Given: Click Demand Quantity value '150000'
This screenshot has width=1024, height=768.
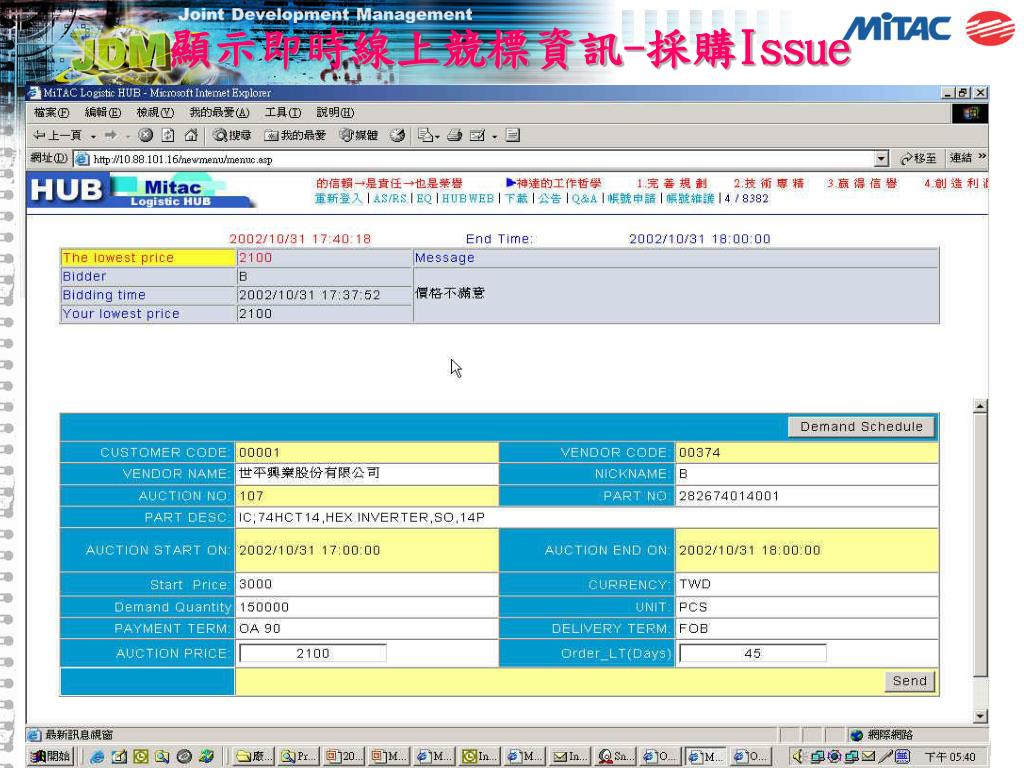Looking at the screenshot, I should coord(264,607).
